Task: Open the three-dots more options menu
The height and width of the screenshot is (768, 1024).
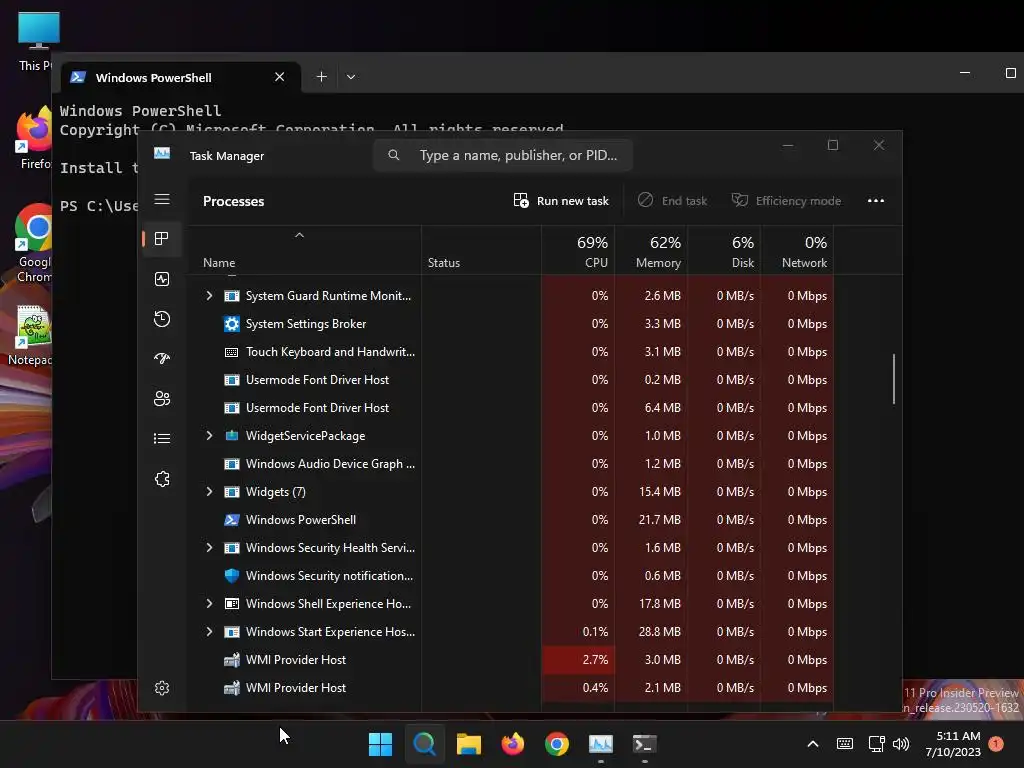Action: (876, 200)
